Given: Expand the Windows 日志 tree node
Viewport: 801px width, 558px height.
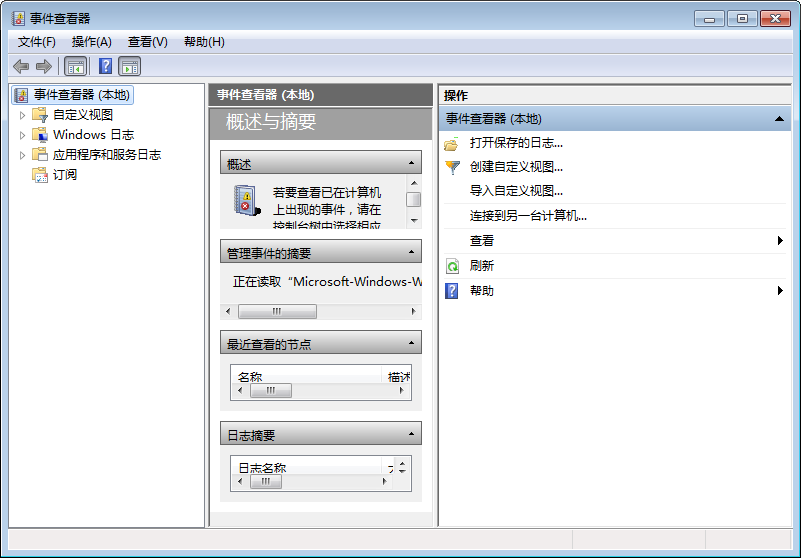Looking at the screenshot, I should 23,135.
